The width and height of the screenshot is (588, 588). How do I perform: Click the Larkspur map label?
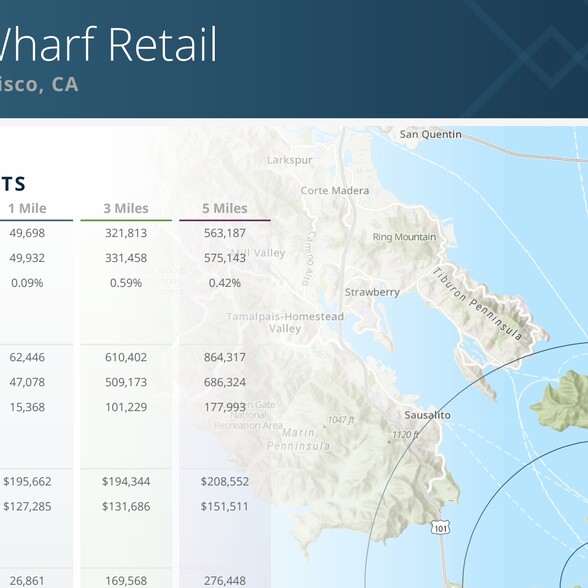[x=290, y=160]
